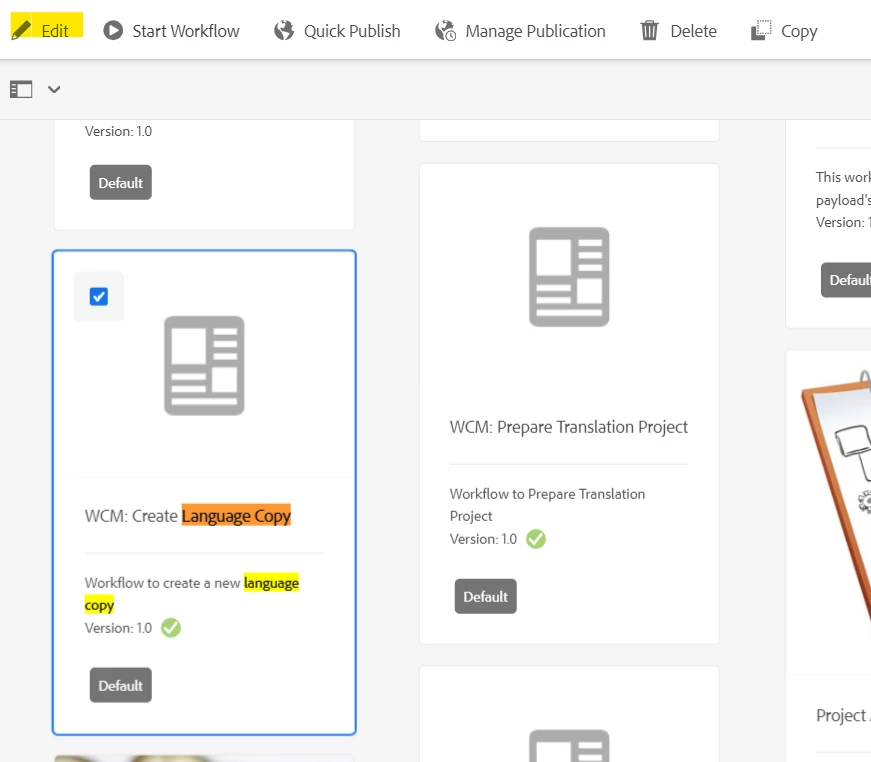Open the WCM: Create Language Copy title
Viewport: 871px width, 762px height.
pyautogui.click(x=188, y=516)
